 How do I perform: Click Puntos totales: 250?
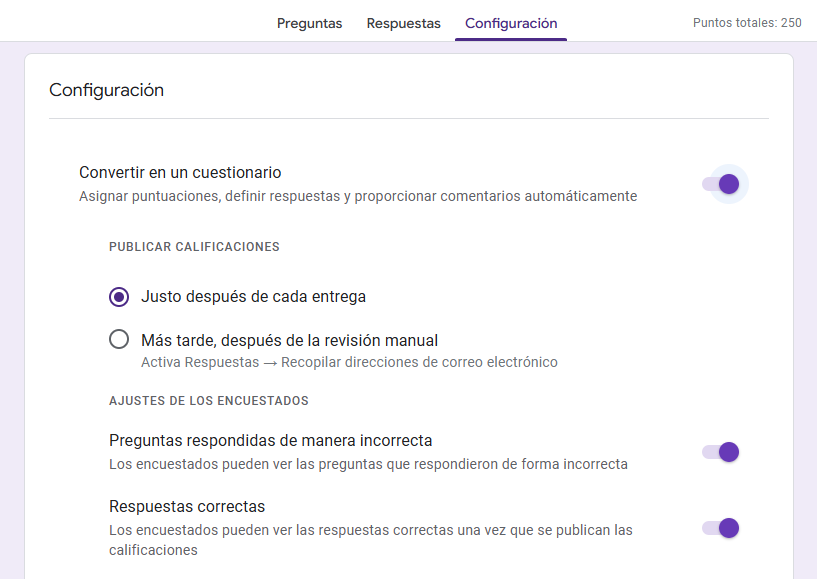748,22
